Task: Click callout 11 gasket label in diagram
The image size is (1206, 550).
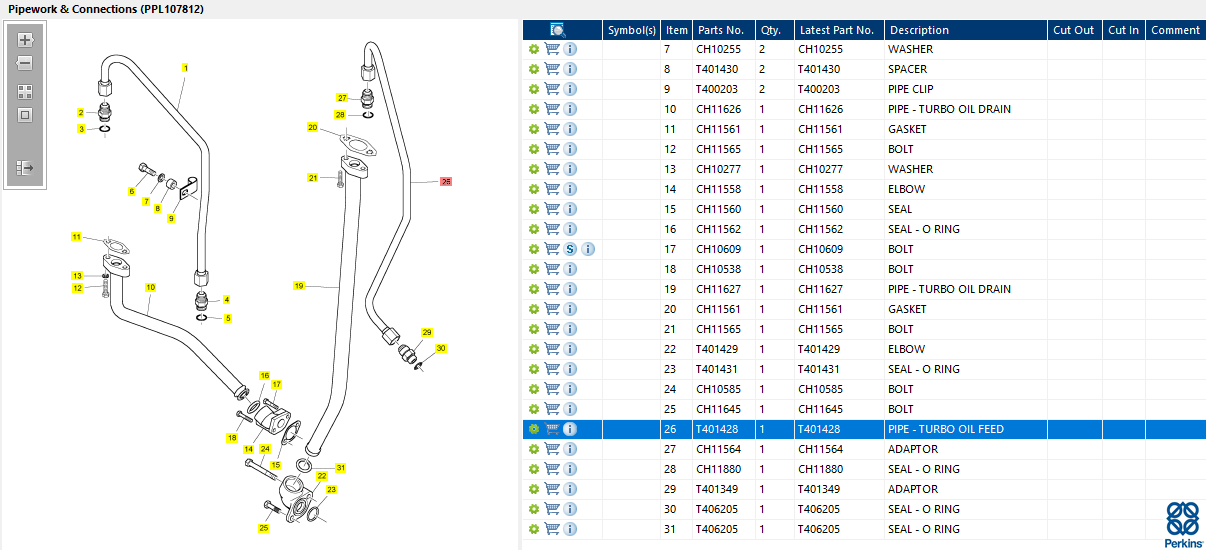Action: point(76,237)
